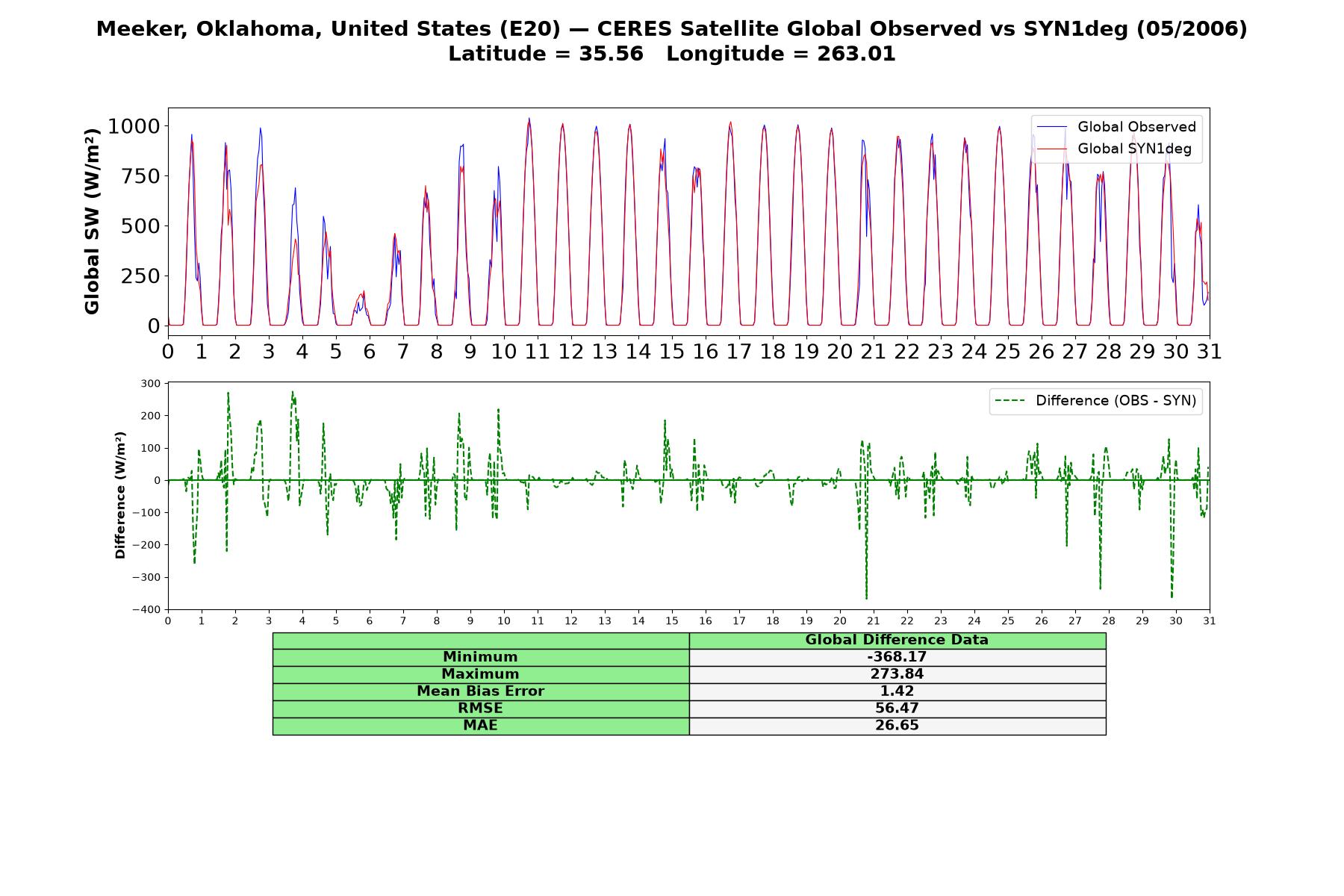1344x896 pixels.
Task: Click the Maximum value 273.84 cell
Action: coord(897,674)
